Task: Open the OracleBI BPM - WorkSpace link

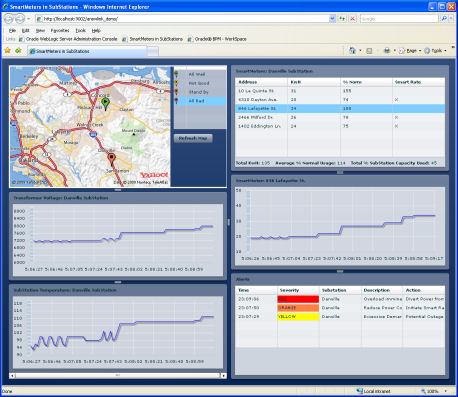Action: click(x=217, y=39)
